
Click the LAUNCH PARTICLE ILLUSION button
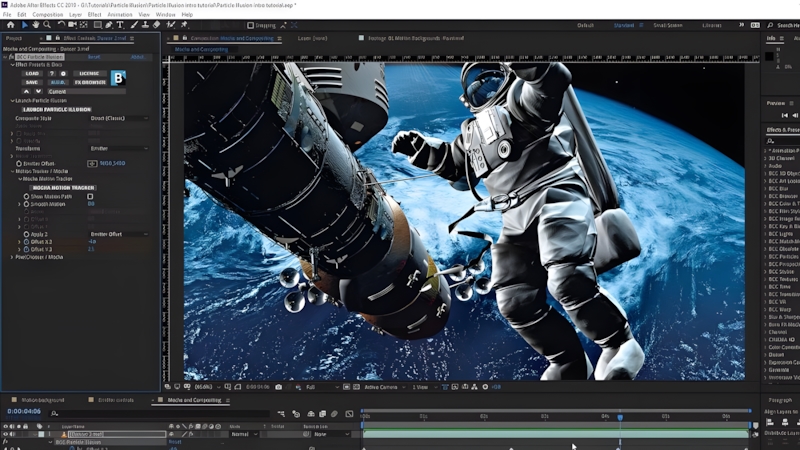point(57,110)
